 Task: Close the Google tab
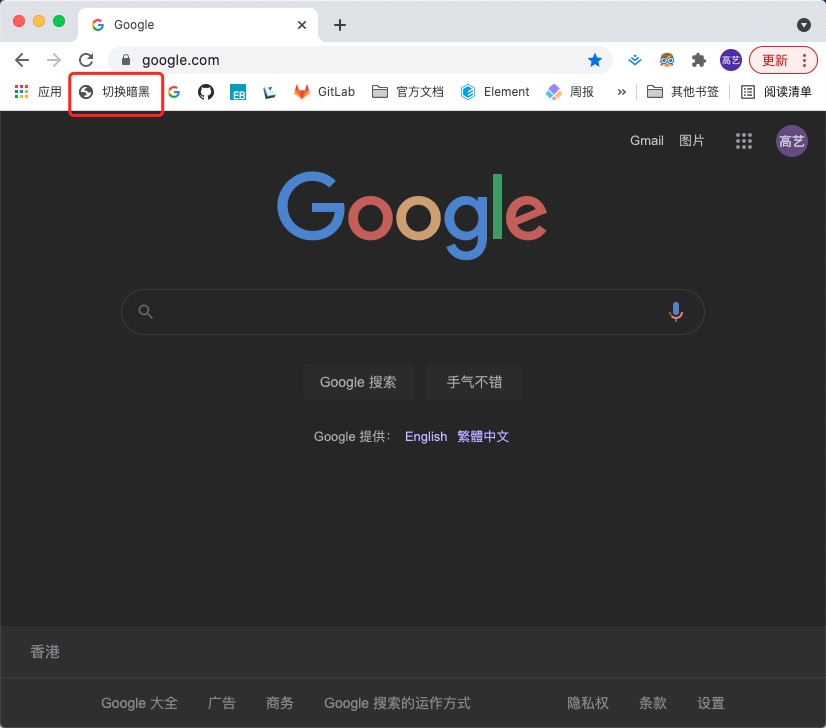pos(302,25)
